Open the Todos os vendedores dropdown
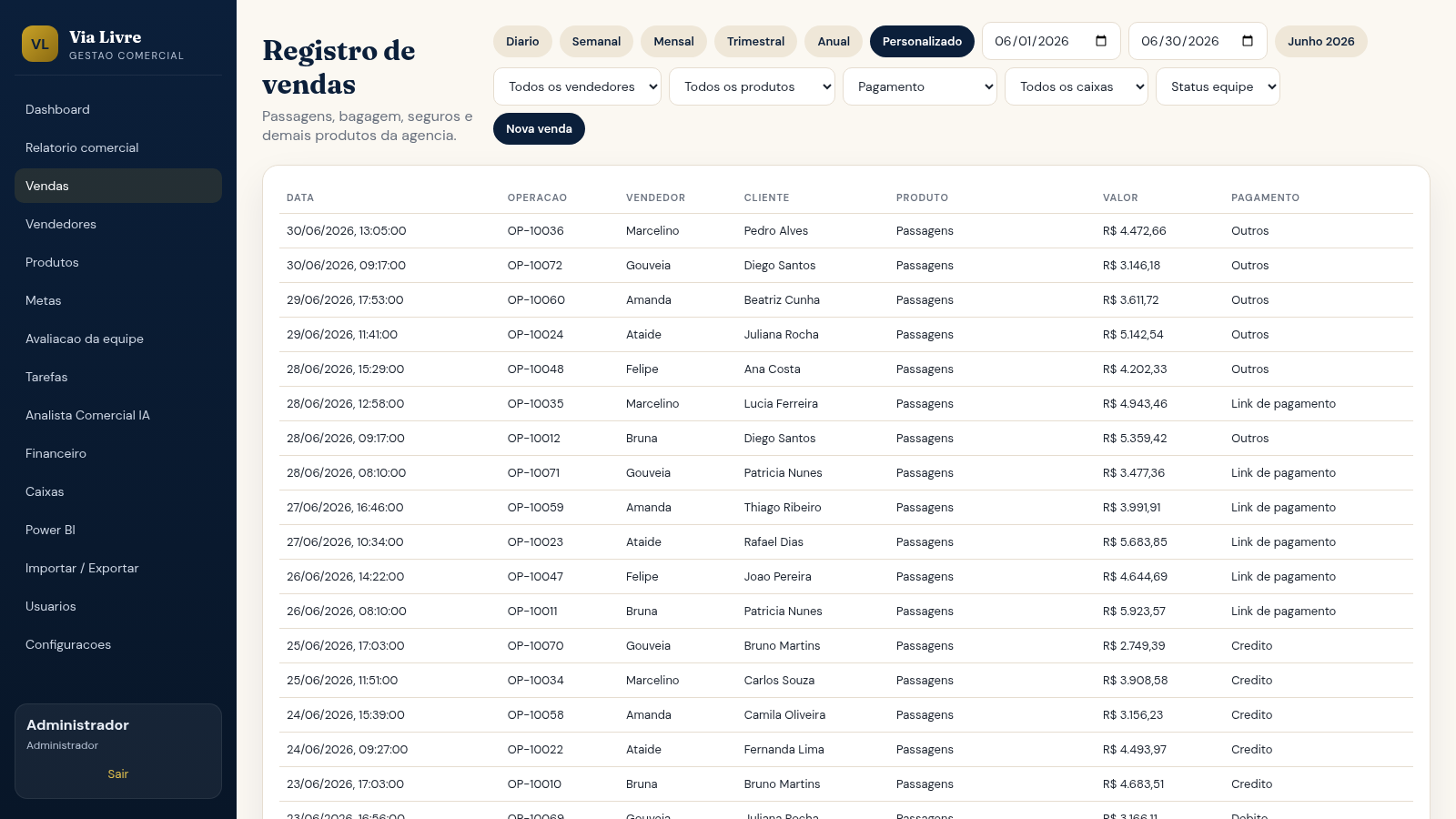1456x819 pixels. coord(577,86)
